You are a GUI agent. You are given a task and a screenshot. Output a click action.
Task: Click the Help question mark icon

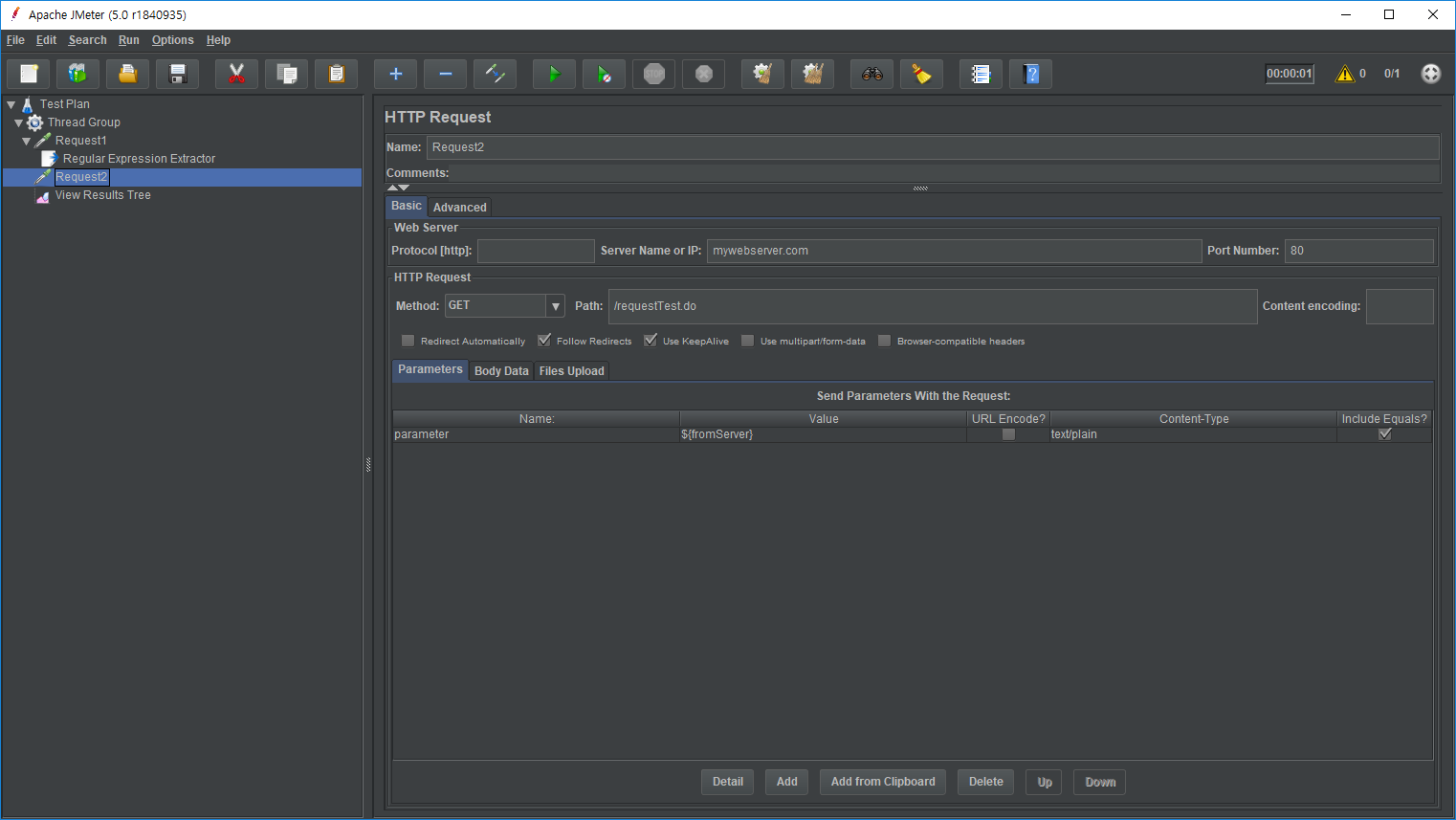click(x=1030, y=74)
